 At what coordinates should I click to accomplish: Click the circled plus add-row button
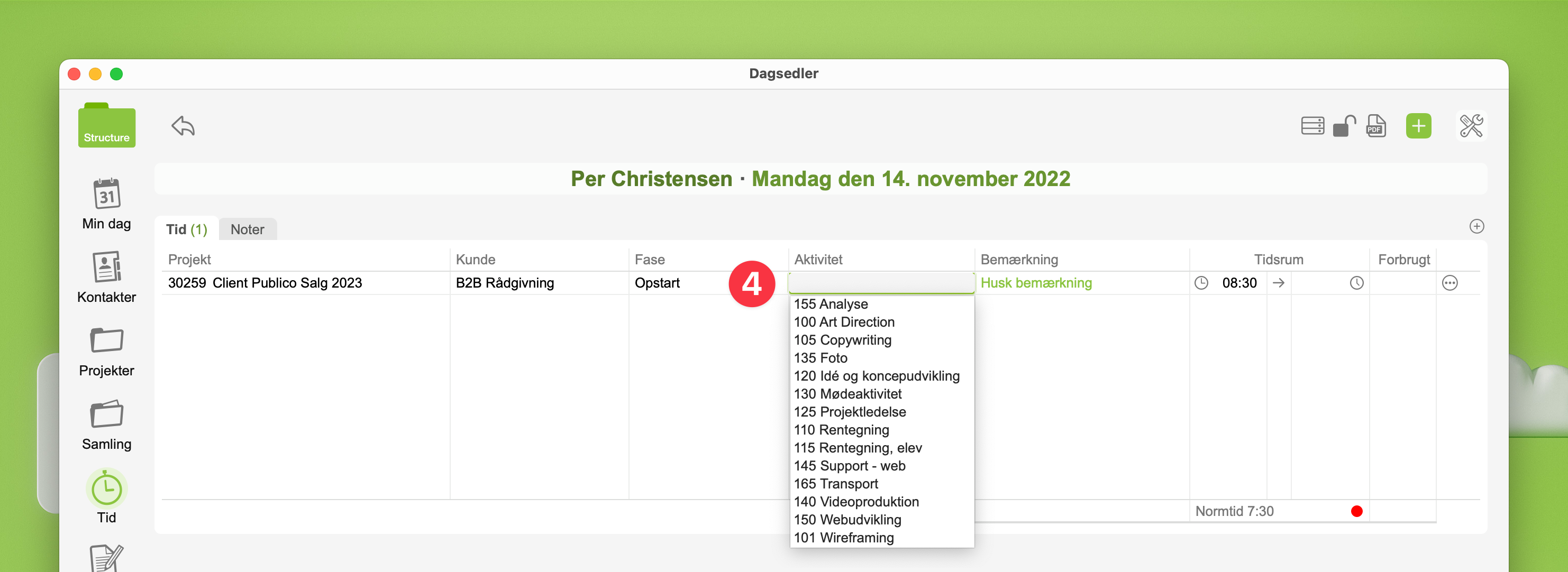(x=1476, y=226)
